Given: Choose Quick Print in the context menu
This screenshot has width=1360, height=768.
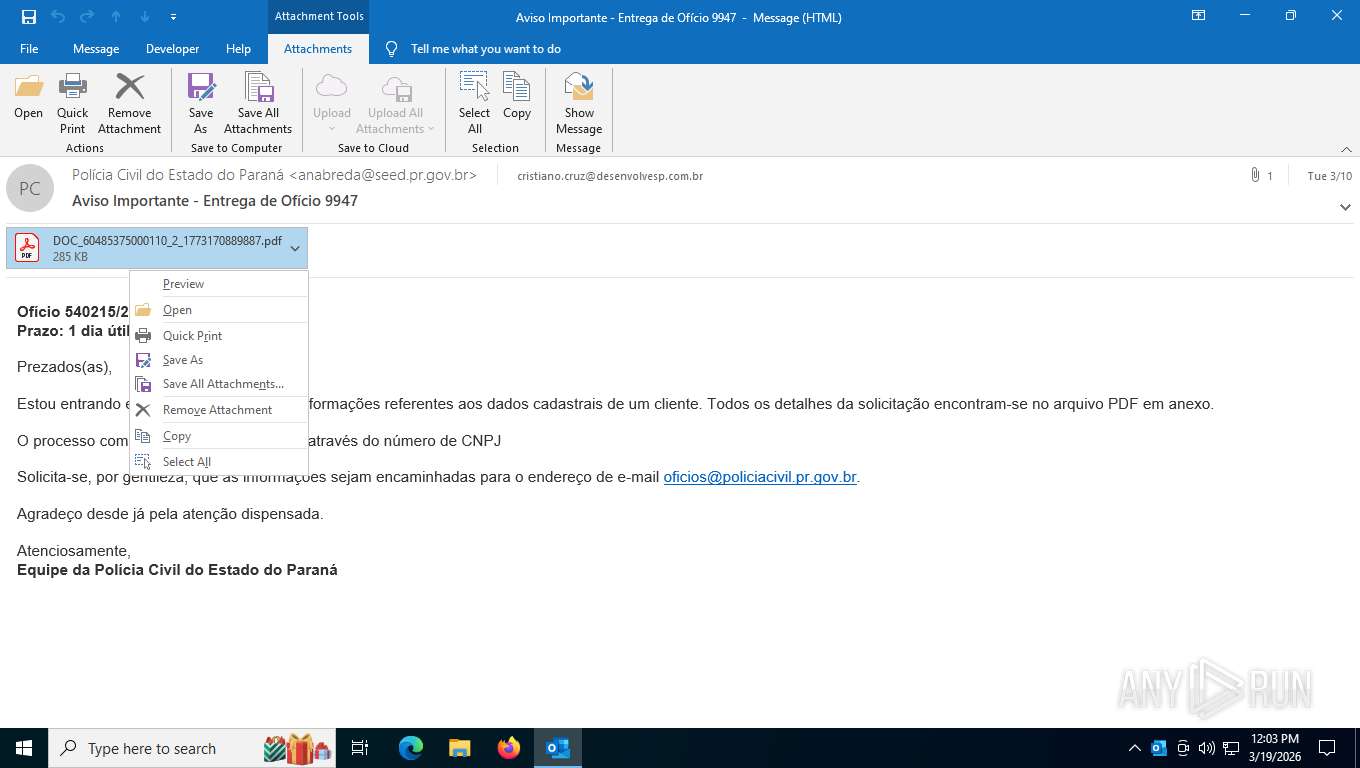Looking at the screenshot, I should [219, 336].
